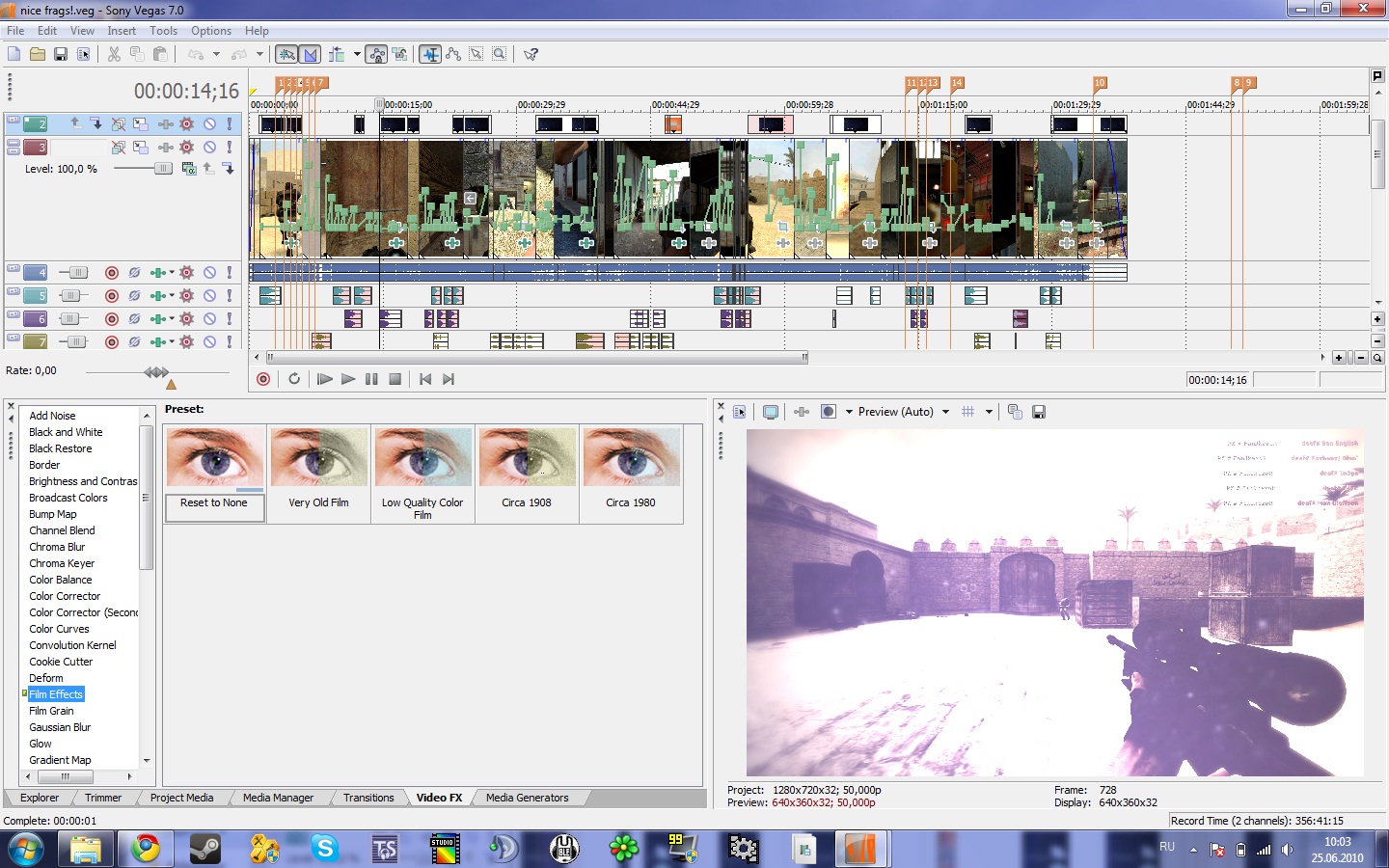Bypass motion blur on track 3
Viewport: 1389px width, 868px height.
(119, 148)
